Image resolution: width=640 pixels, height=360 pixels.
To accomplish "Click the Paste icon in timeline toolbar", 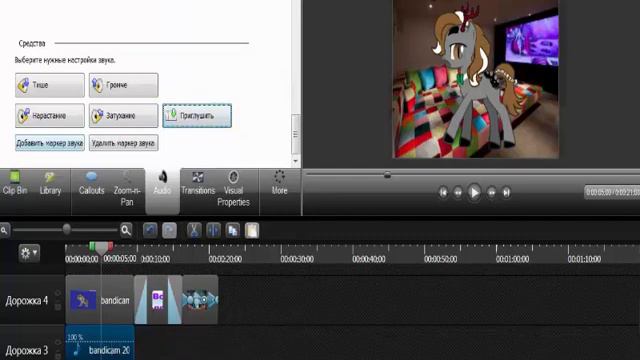I will [x=252, y=230].
